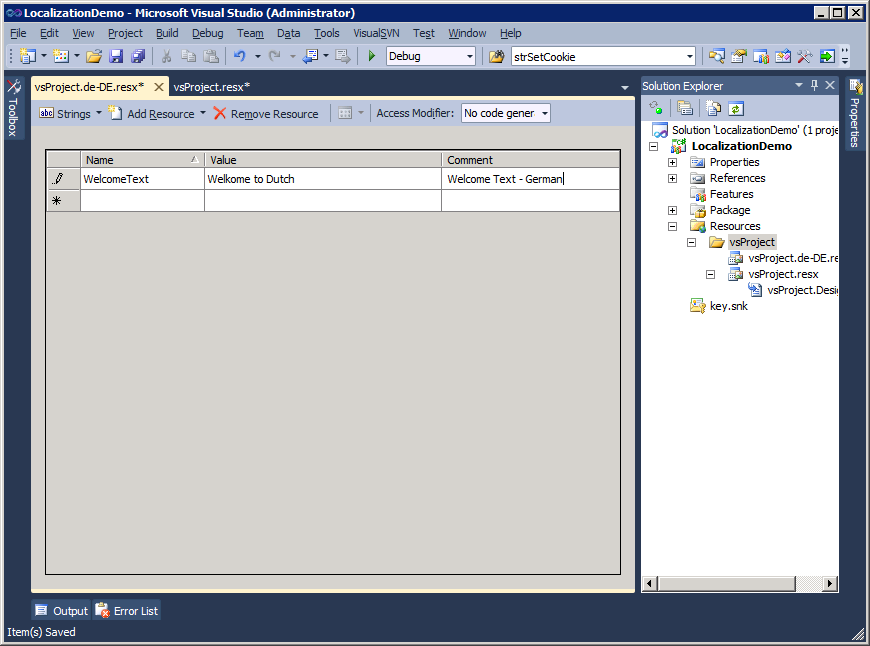The image size is (870, 646).
Task: Click the Find in Files icon
Action: [x=497, y=56]
